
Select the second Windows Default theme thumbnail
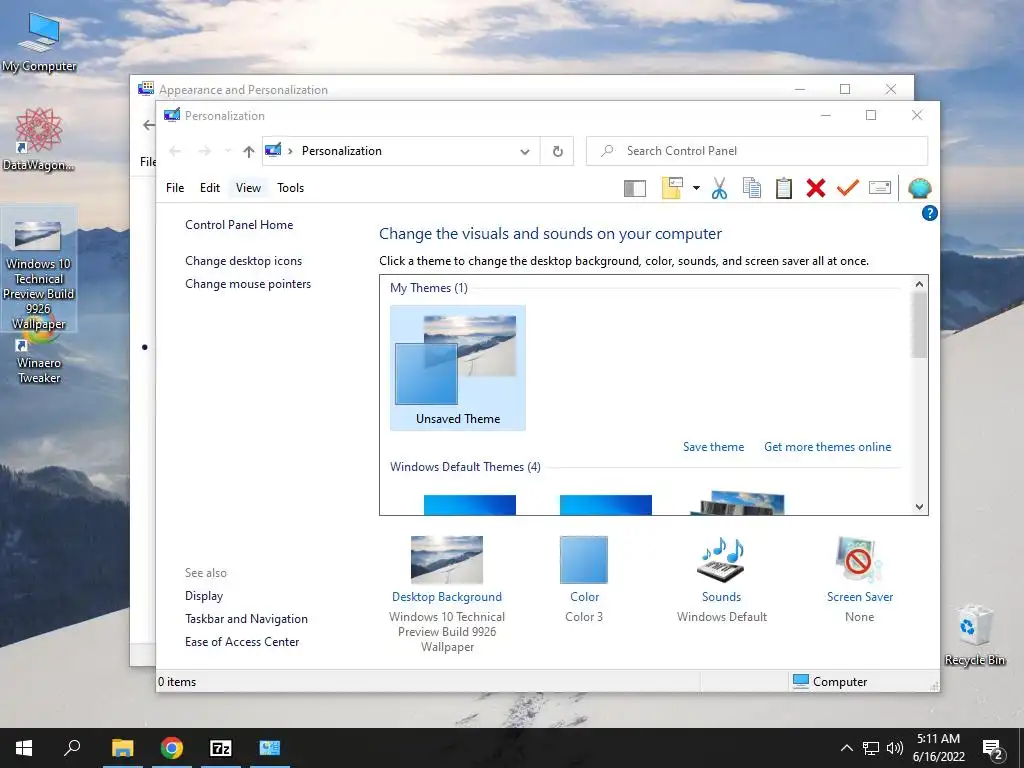(x=605, y=504)
